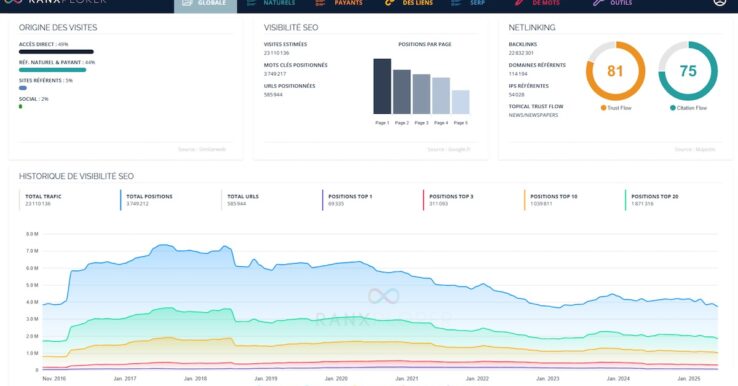This screenshot has height=386, width=738.
Task: Open the user account icon
Action: point(720,2)
